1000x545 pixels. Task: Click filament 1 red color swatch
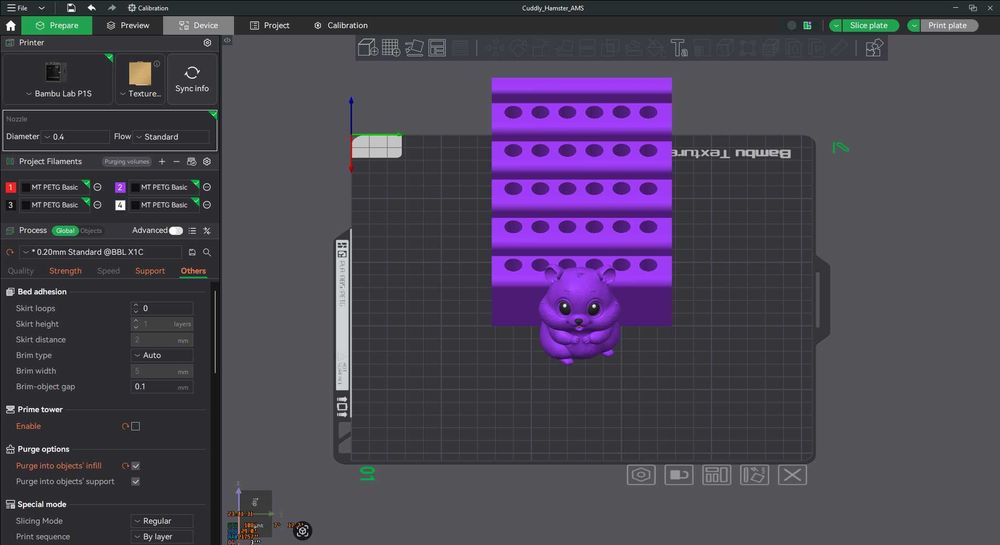pyautogui.click(x=11, y=187)
